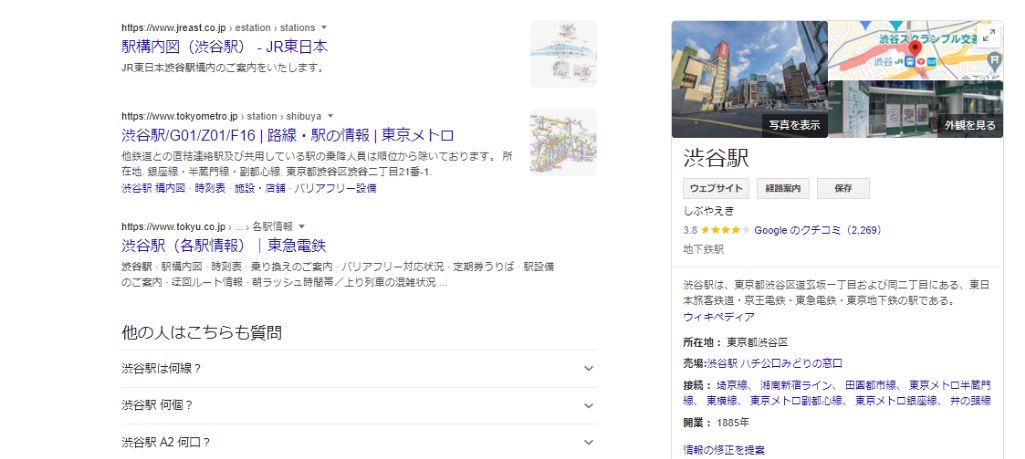The width and height of the screenshot is (1025, 459).
Task: Open sitelink 施設・店舗
Action: [x=260, y=188]
